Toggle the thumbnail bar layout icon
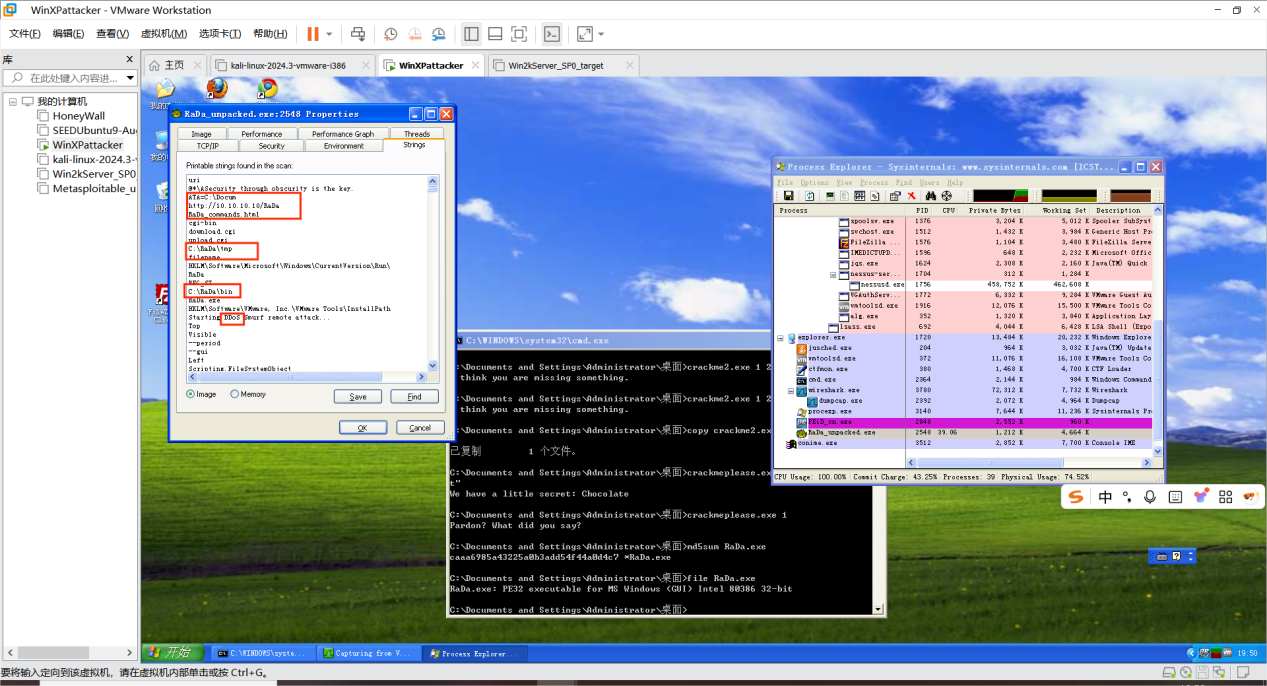Screen dimensions: 1267x686 (495, 34)
